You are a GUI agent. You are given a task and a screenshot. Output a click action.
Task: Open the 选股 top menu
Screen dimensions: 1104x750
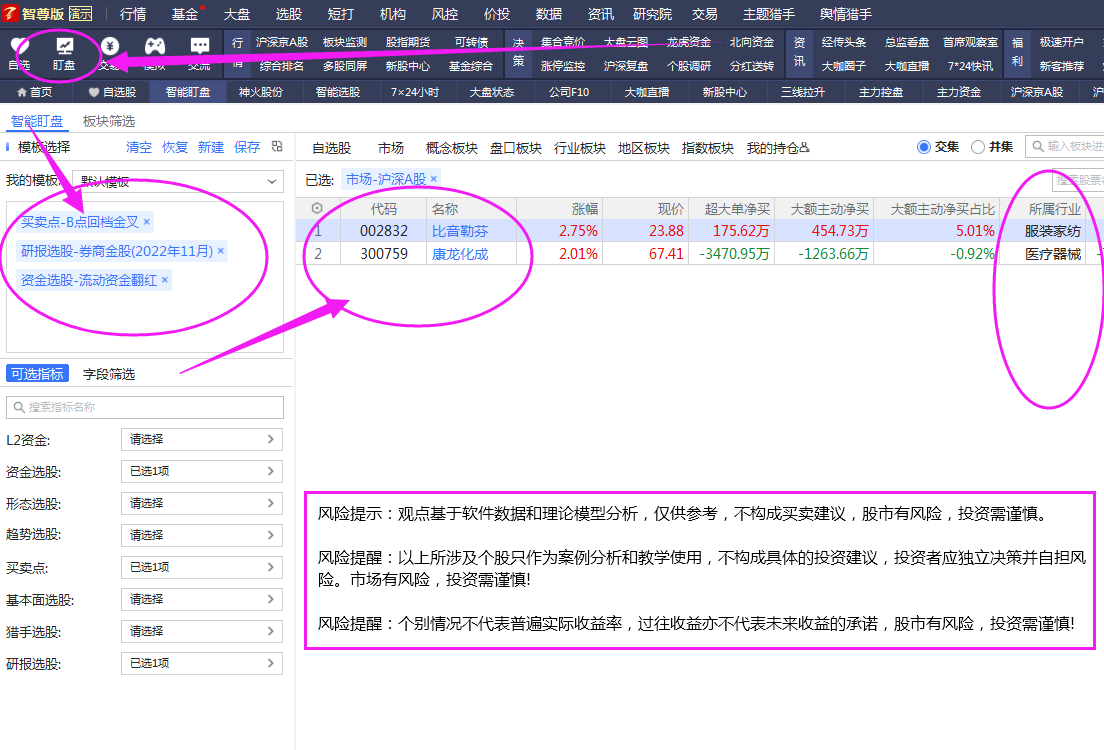pos(289,14)
